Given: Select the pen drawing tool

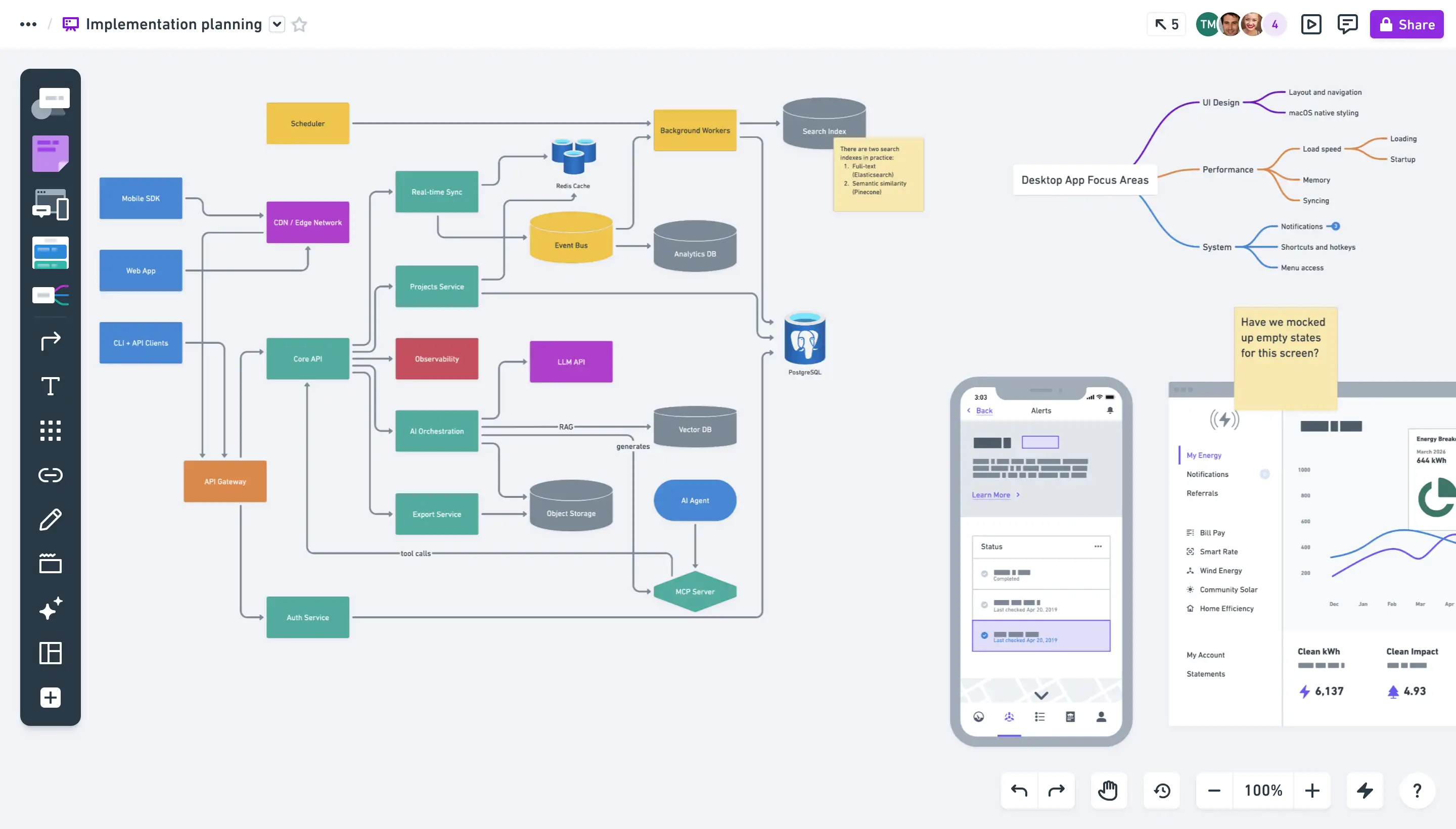Looking at the screenshot, I should point(50,519).
